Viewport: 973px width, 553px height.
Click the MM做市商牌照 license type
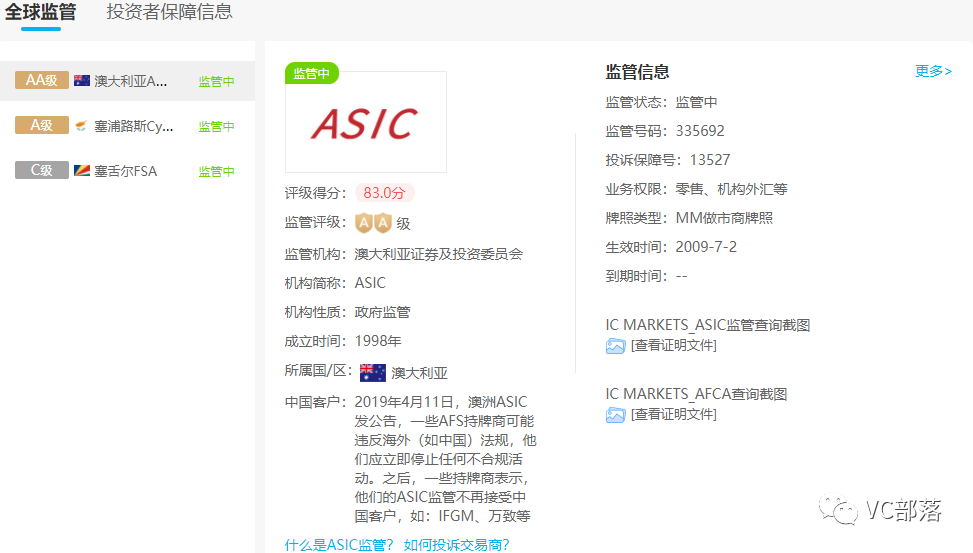point(724,218)
